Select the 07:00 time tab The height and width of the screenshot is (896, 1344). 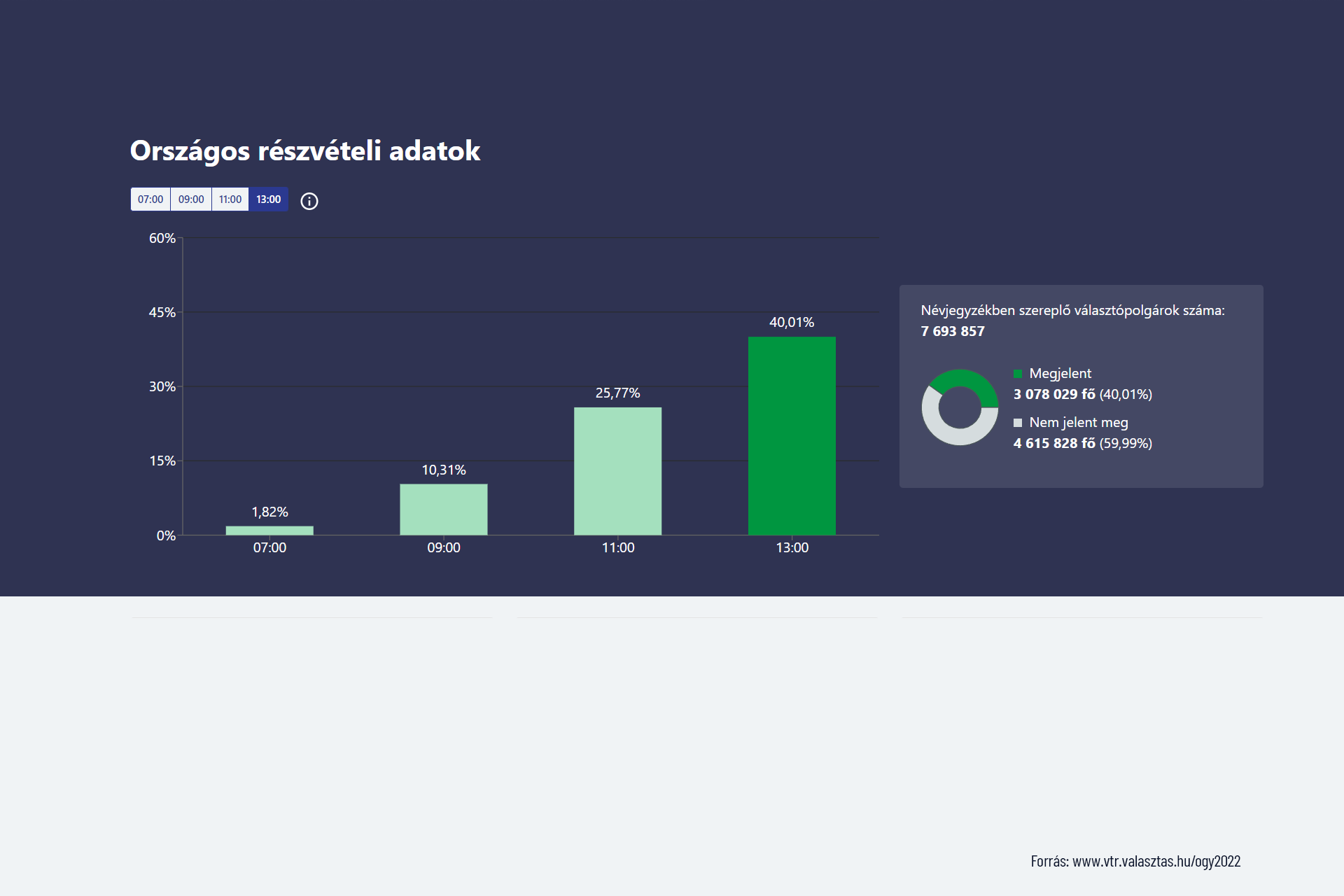(150, 199)
